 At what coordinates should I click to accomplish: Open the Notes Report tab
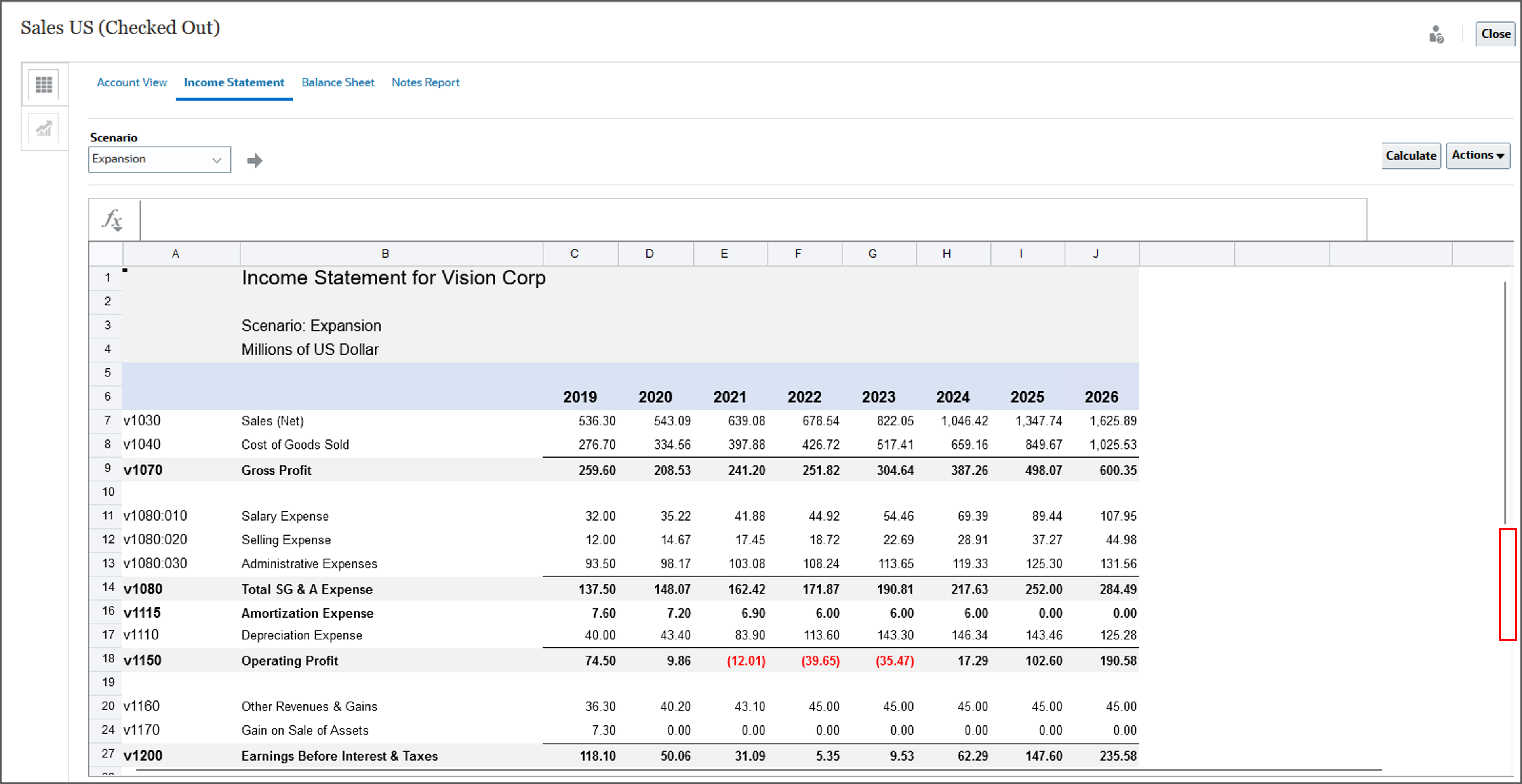[x=425, y=82]
